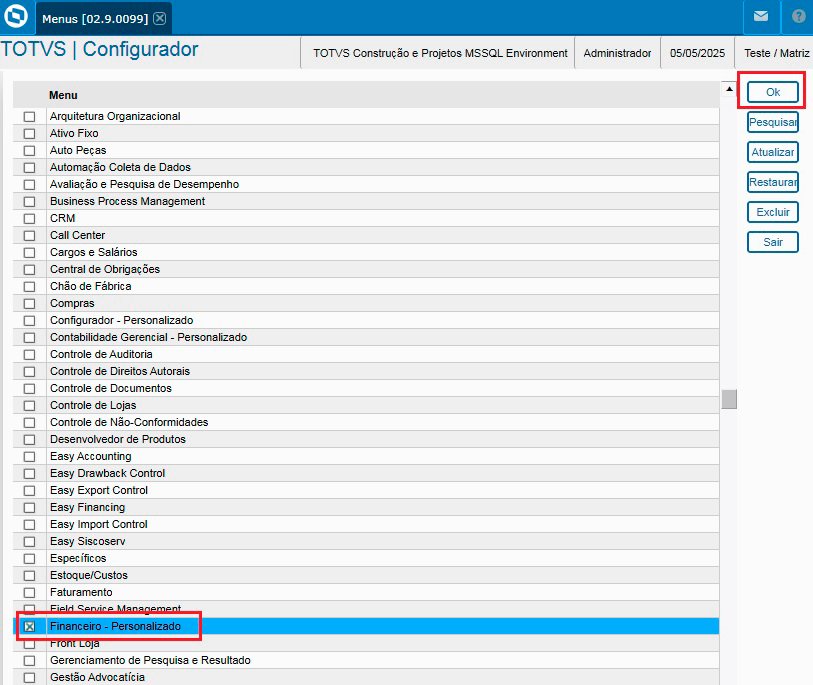Click the vertical scrollbar thumb
Image resolution: width=813 pixels, height=685 pixels.
(x=729, y=399)
